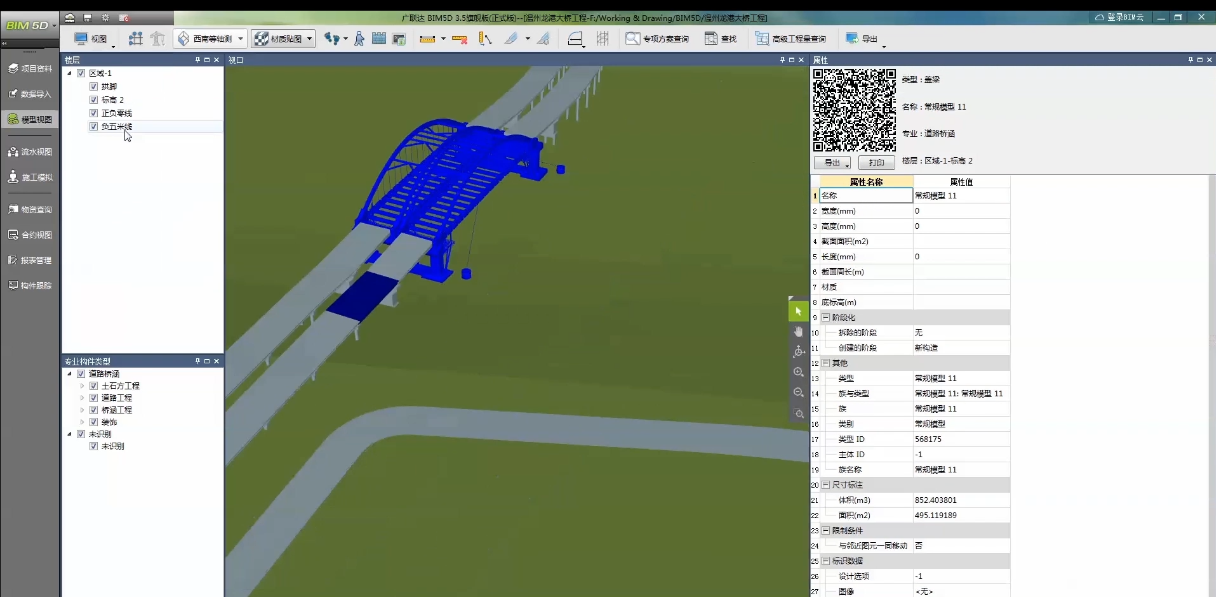Open 流水视图 in the left sidebar
Viewport: 1216px width, 597px height.
30,152
